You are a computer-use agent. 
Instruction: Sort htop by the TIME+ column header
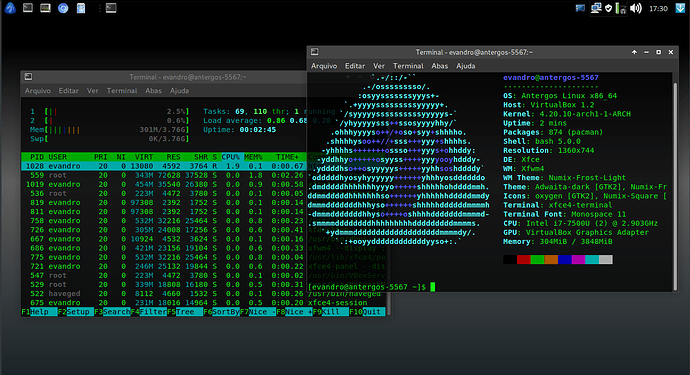point(287,157)
